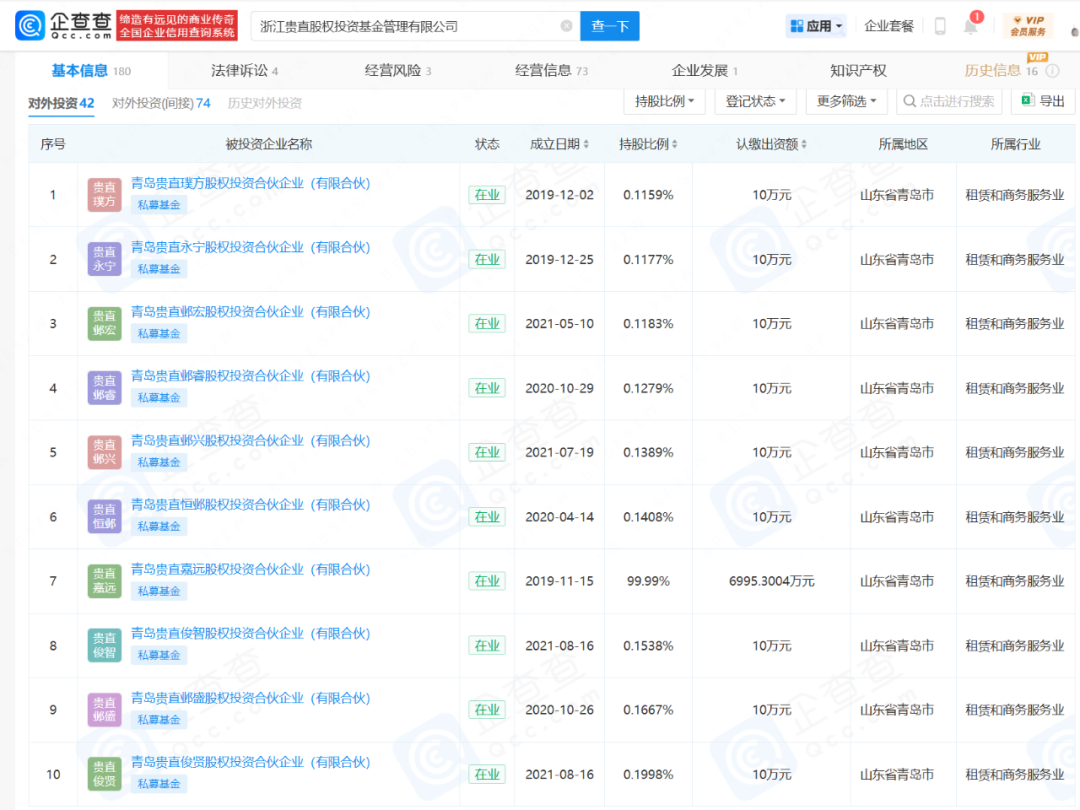Open the 持股比例 filter dropdown

(665, 101)
